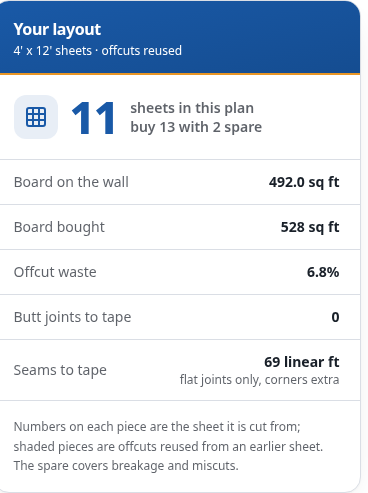
Task: Click 'The spare covers breakage' footnote
Action: (x=126, y=466)
